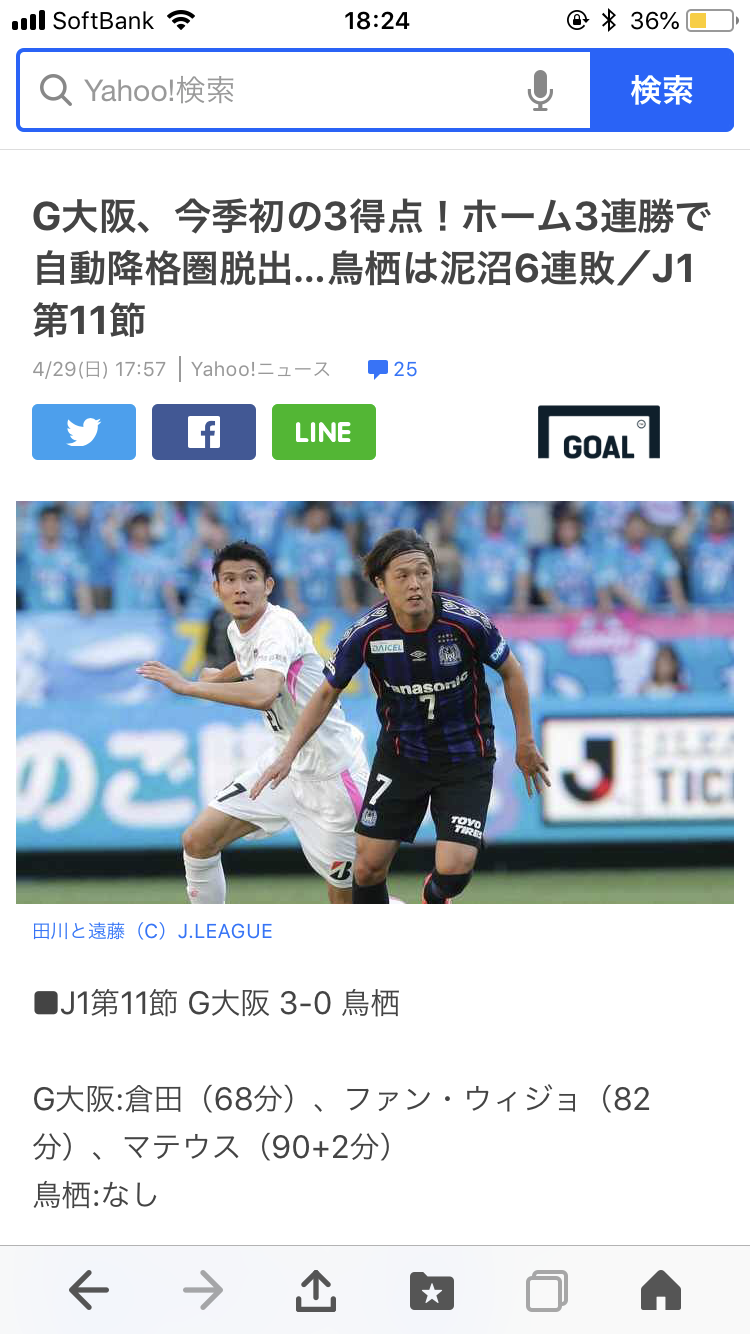Screen dimensions: 750x1334
Task: Open the bookmarks star folder
Action: pyautogui.click(x=432, y=1291)
